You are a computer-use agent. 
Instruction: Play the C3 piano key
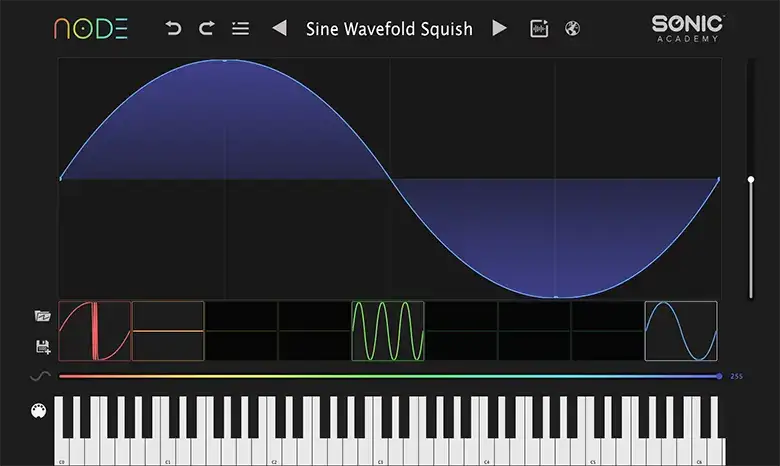pyautogui.click(x=380, y=452)
